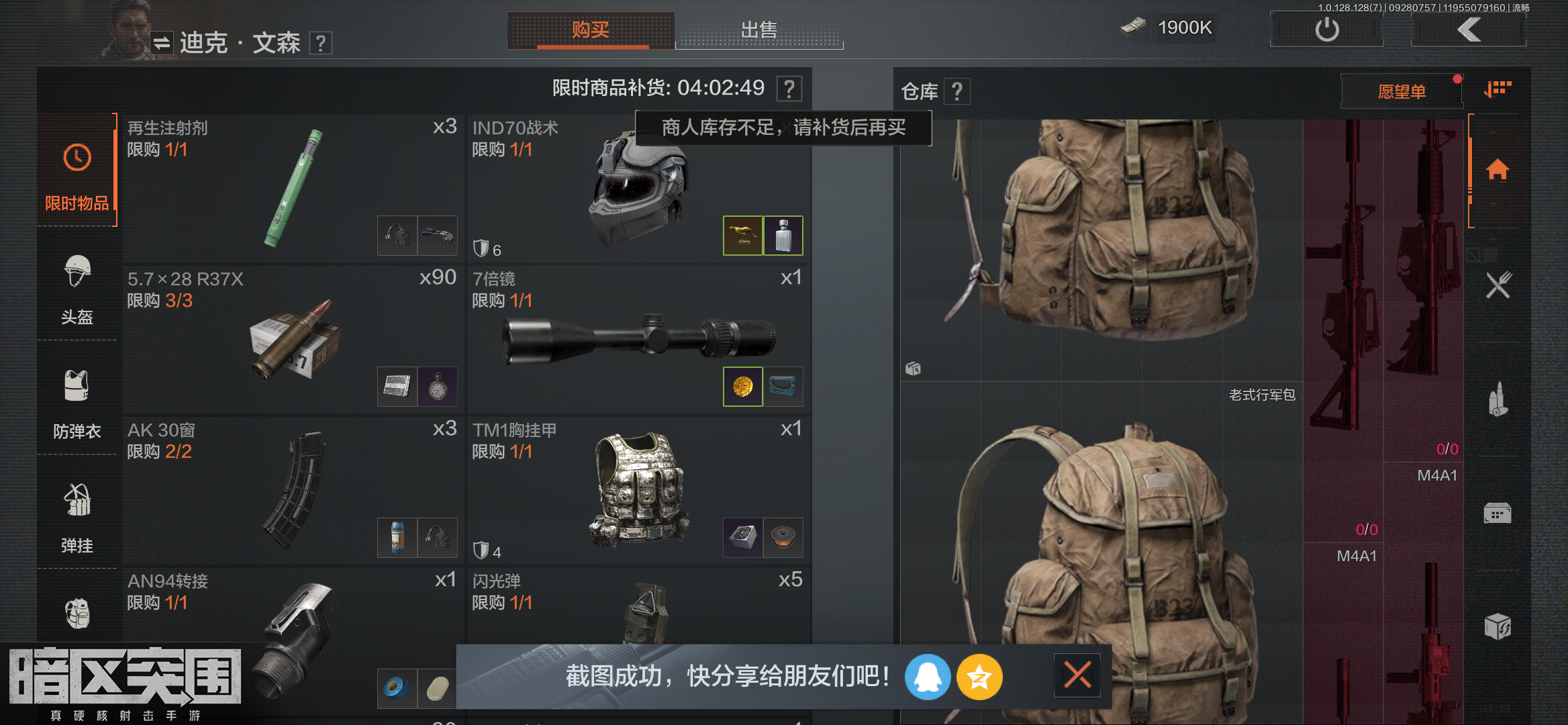The image size is (1568, 725).
Task: Go back with the arrow icon
Action: coord(1469,30)
